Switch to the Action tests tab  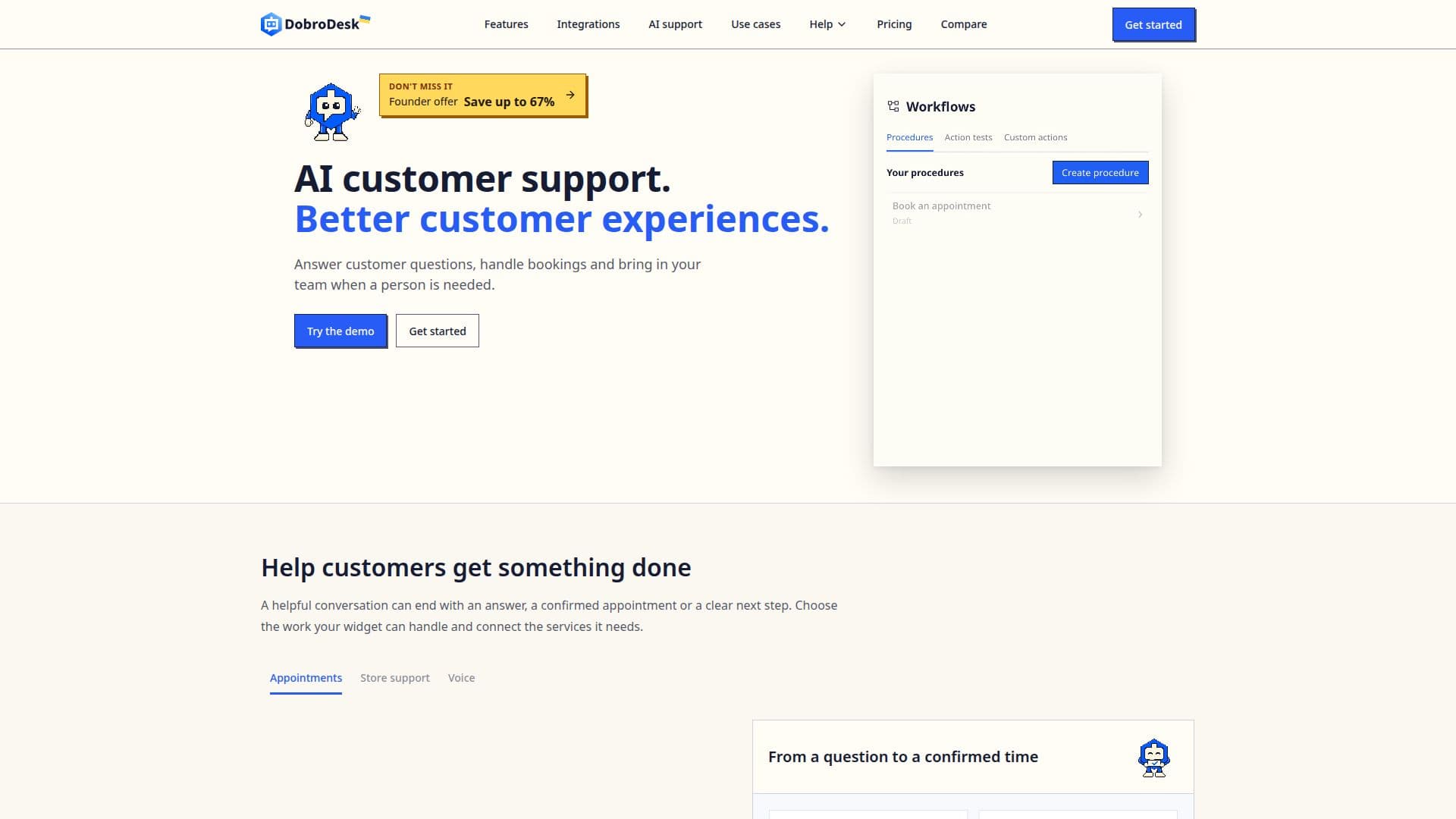click(x=968, y=137)
